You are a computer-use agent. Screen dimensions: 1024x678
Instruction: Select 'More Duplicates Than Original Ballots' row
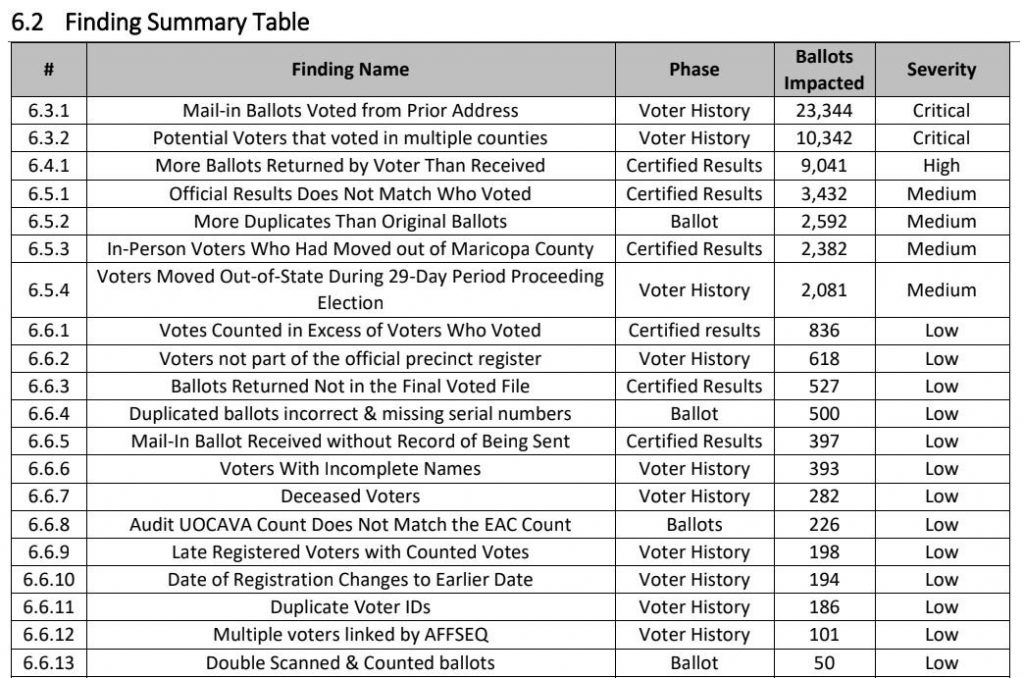(x=350, y=221)
